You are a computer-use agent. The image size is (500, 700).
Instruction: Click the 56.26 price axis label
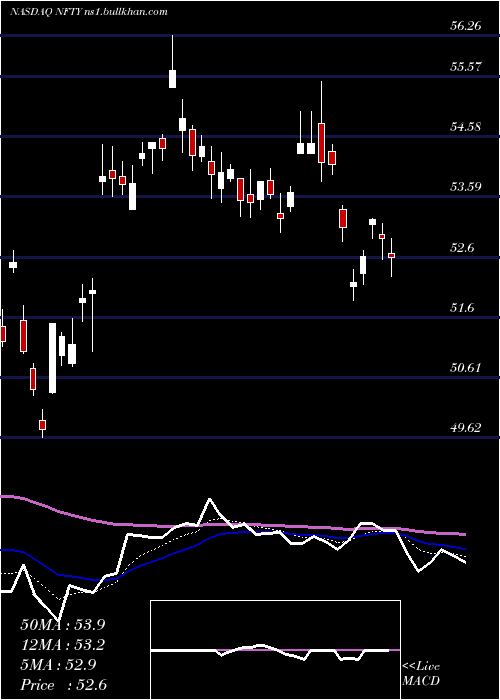pos(466,26)
